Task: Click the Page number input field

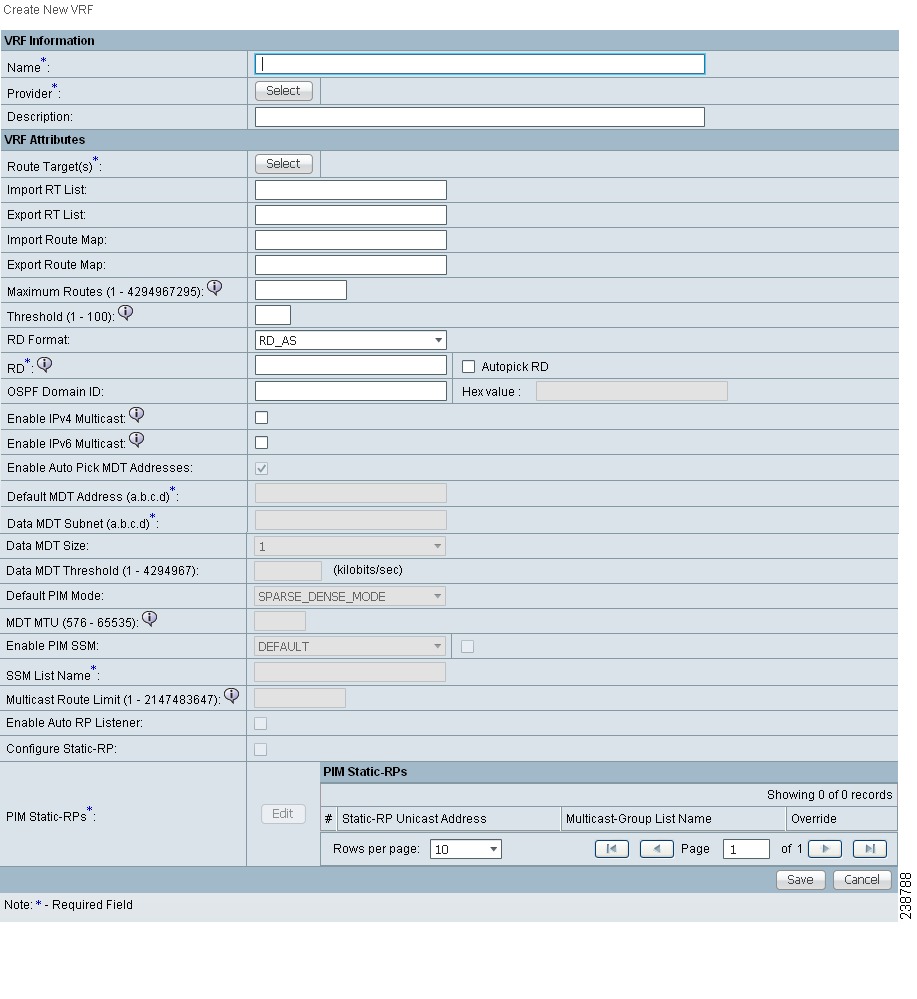Action: click(746, 849)
